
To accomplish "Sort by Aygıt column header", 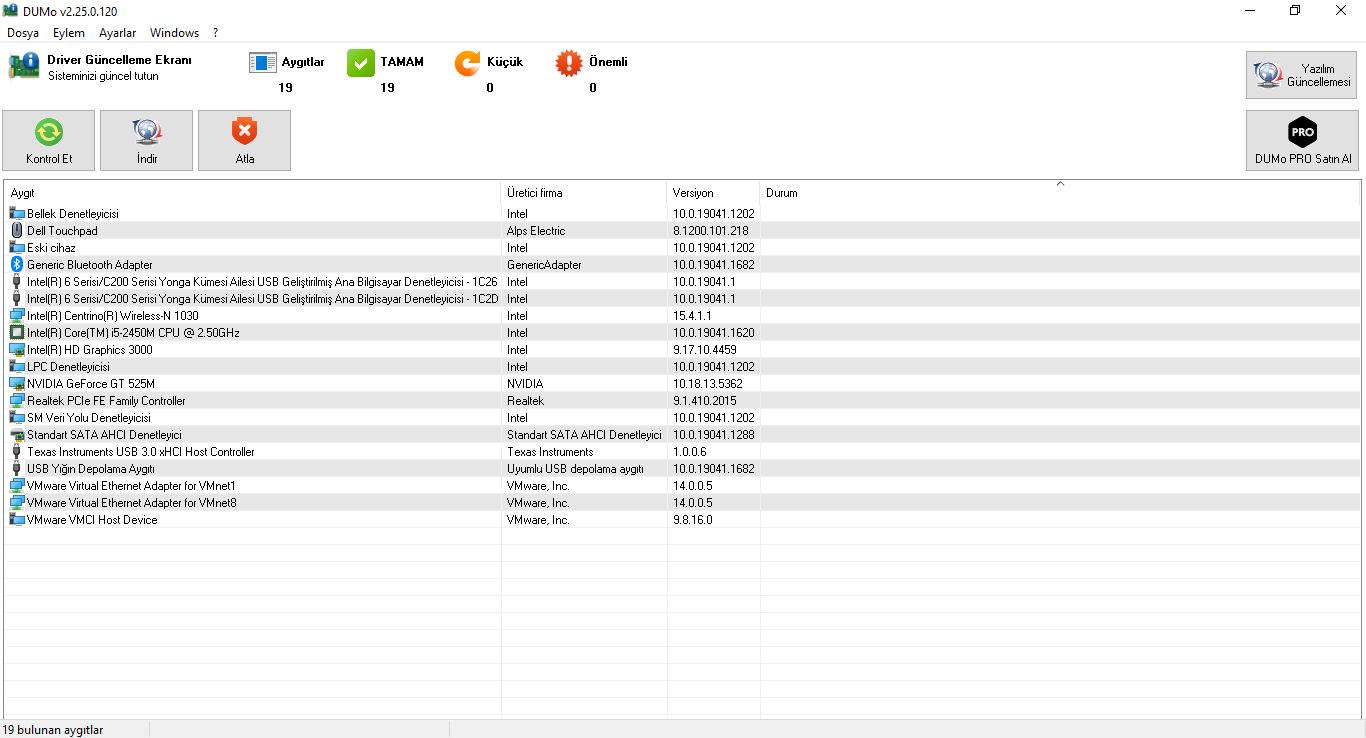I will tap(252, 193).
